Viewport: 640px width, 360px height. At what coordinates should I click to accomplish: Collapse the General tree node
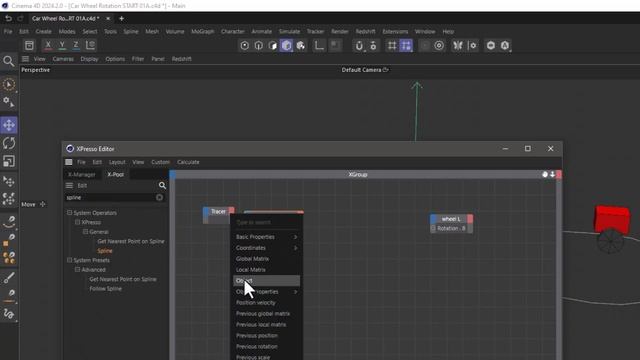85,232
